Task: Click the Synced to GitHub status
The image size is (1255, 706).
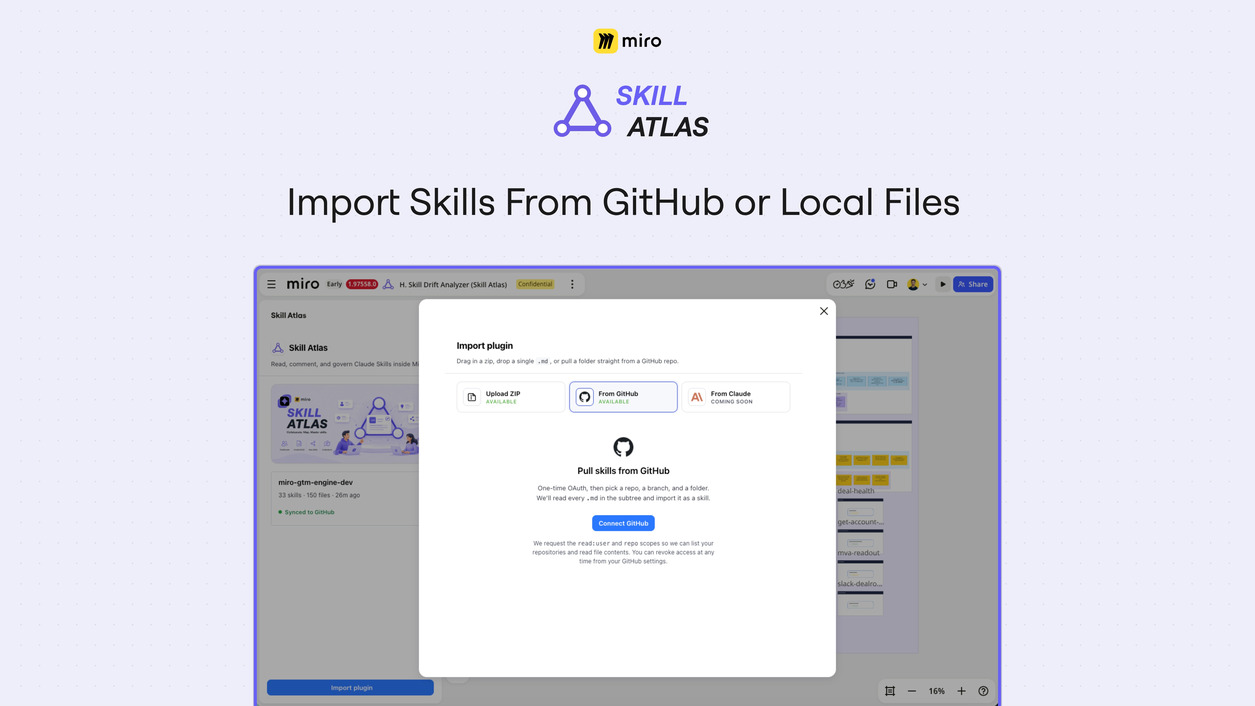Action: pyautogui.click(x=306, y=512)
